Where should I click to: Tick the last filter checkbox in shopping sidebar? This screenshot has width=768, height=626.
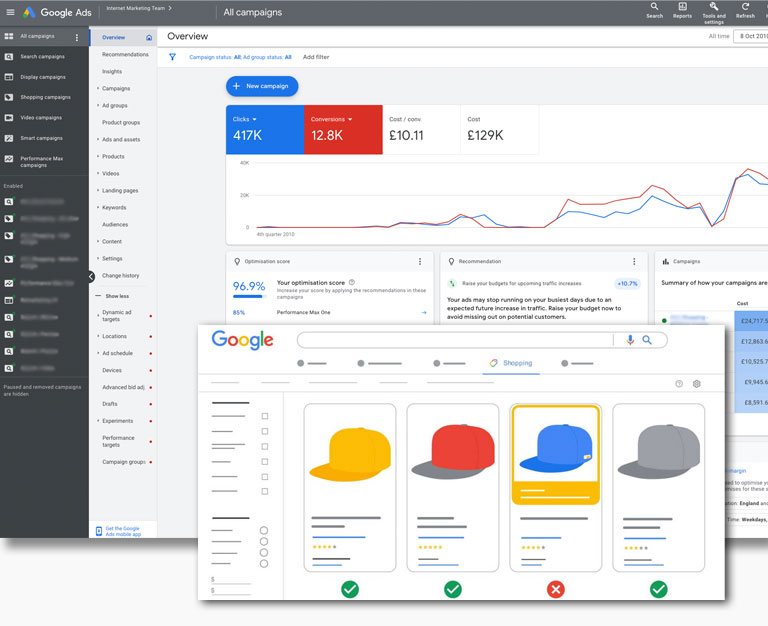pyautogui.click(x=264, y=491)
